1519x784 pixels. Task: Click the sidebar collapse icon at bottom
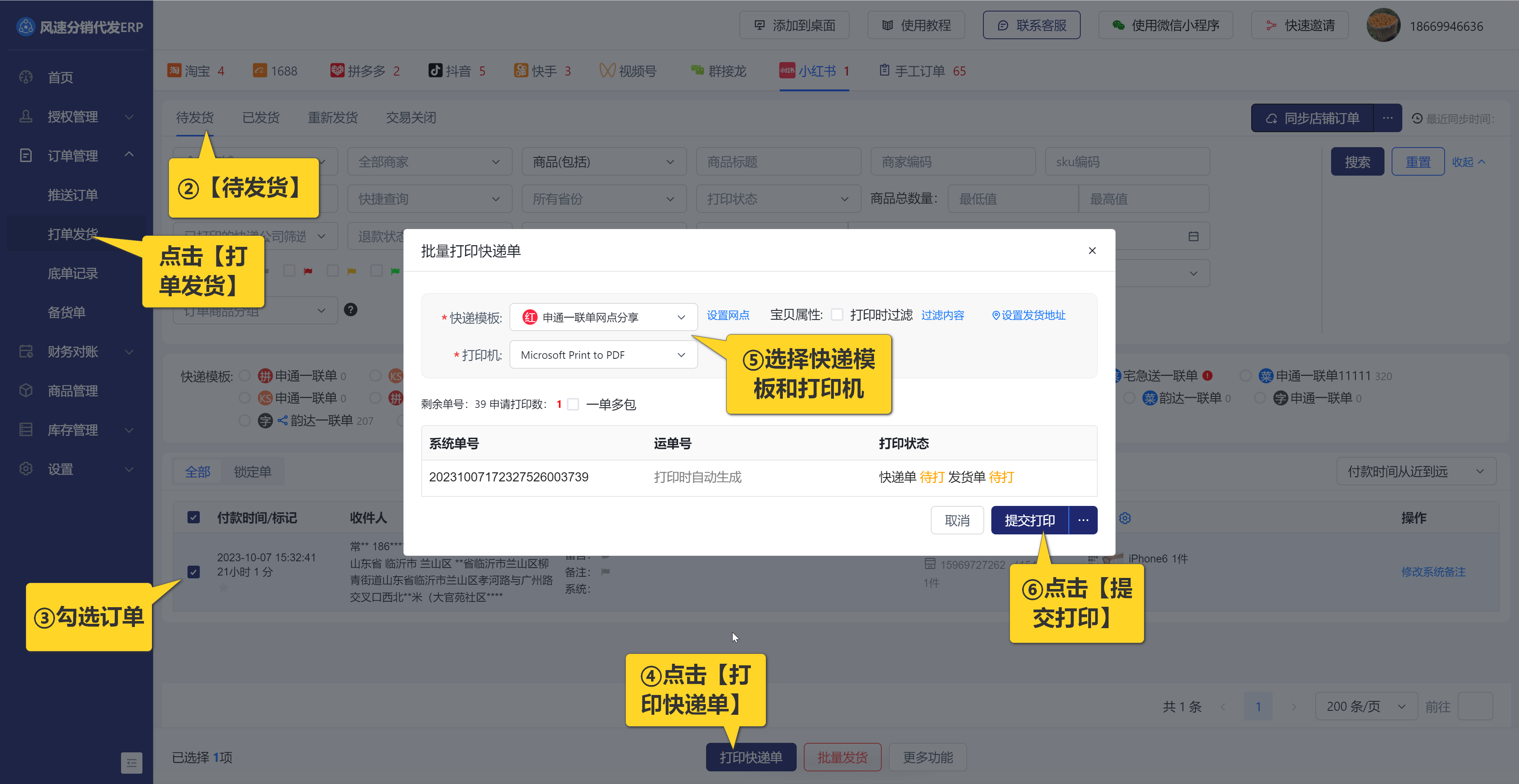tap(131, 763)
